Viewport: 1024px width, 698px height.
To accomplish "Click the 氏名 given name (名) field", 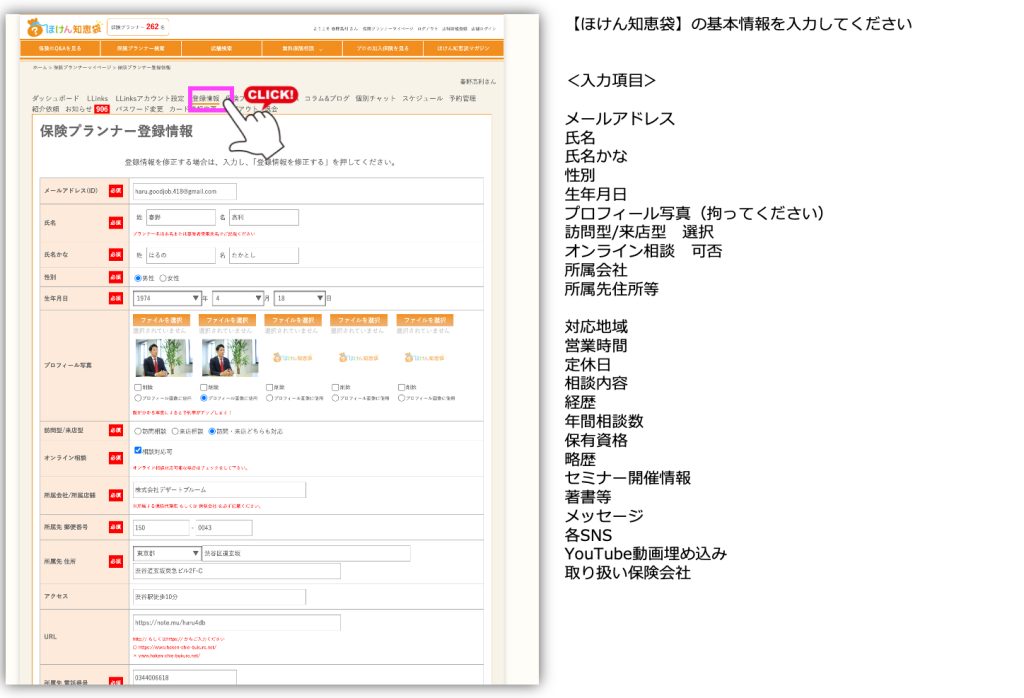I will click(264, 217).
